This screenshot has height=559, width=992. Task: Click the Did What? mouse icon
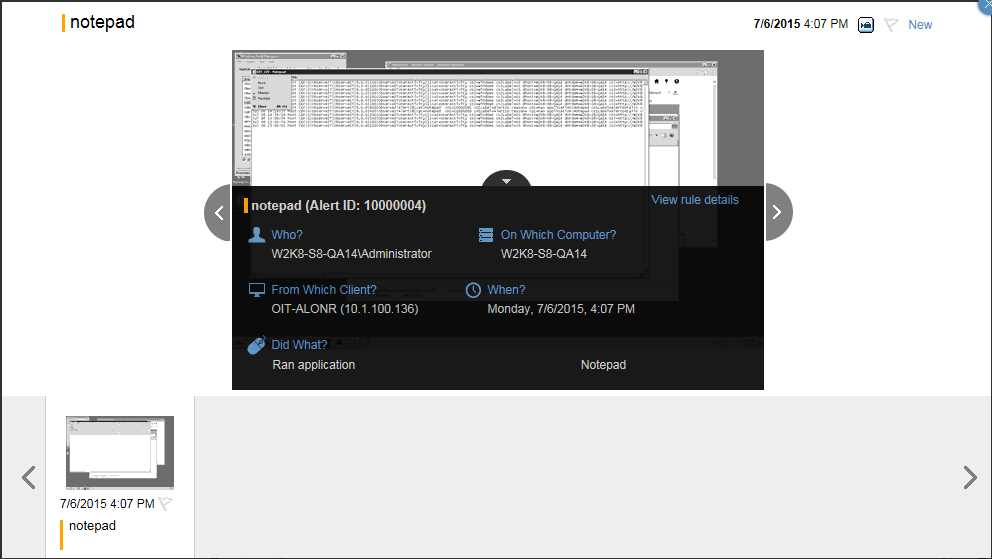257,345
